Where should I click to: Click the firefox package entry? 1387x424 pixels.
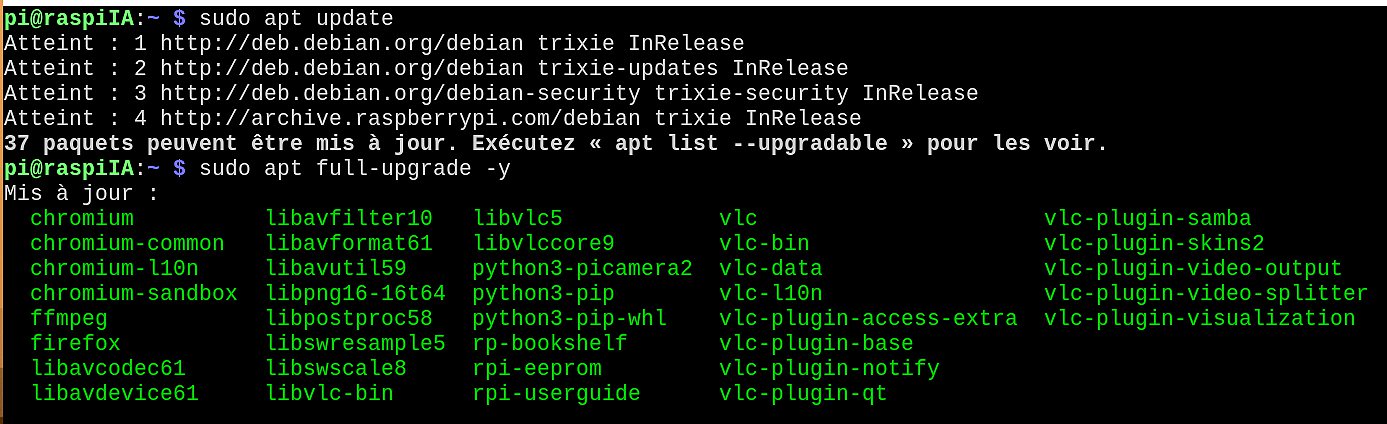[x=75, y=343]
